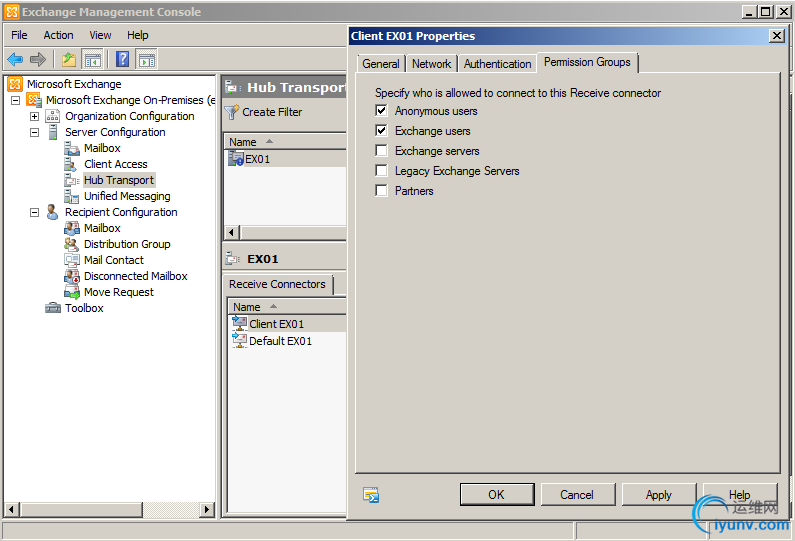795x541 pixels.
Task: Open the File menu
Action: click(x=19, y=35)
